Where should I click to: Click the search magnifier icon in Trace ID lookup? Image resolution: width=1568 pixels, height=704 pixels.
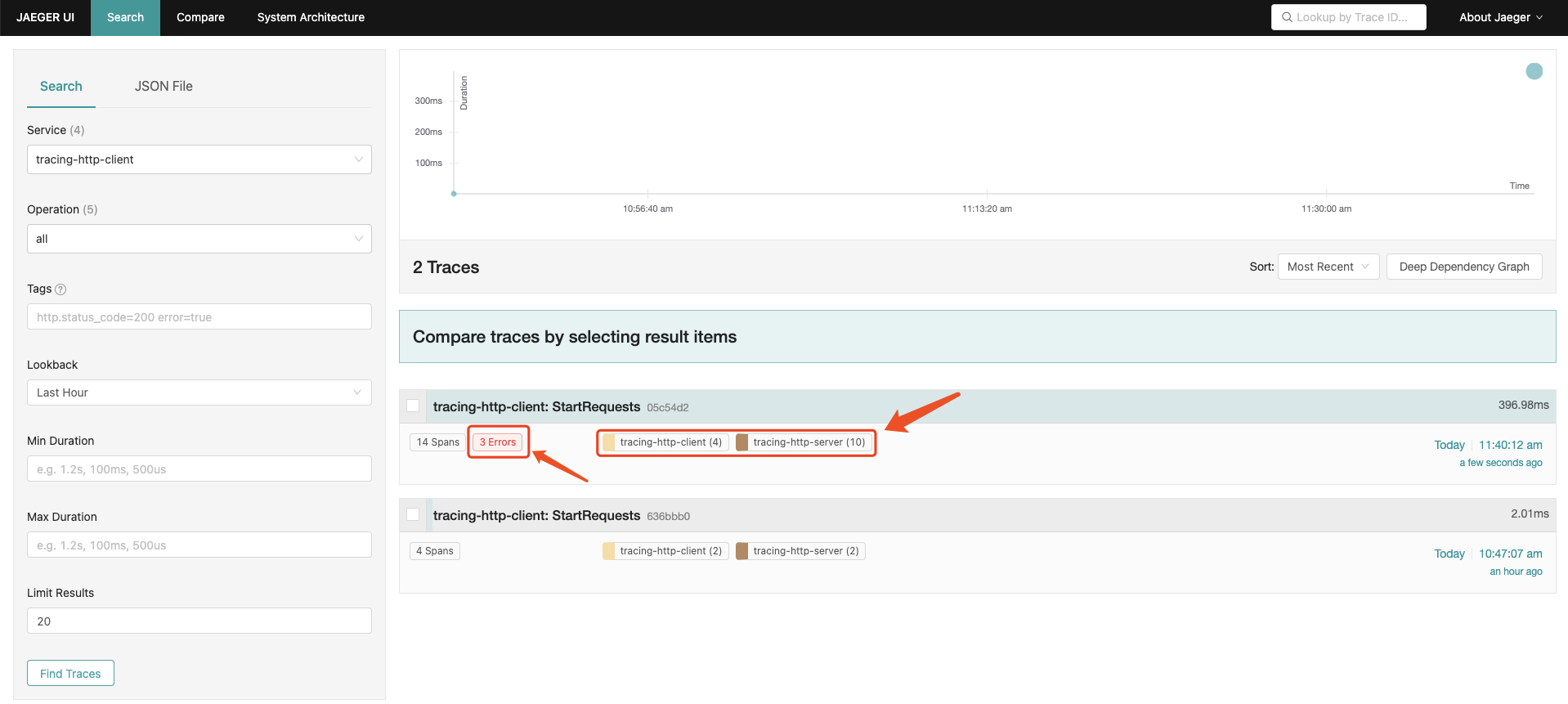click(1287, 17)
